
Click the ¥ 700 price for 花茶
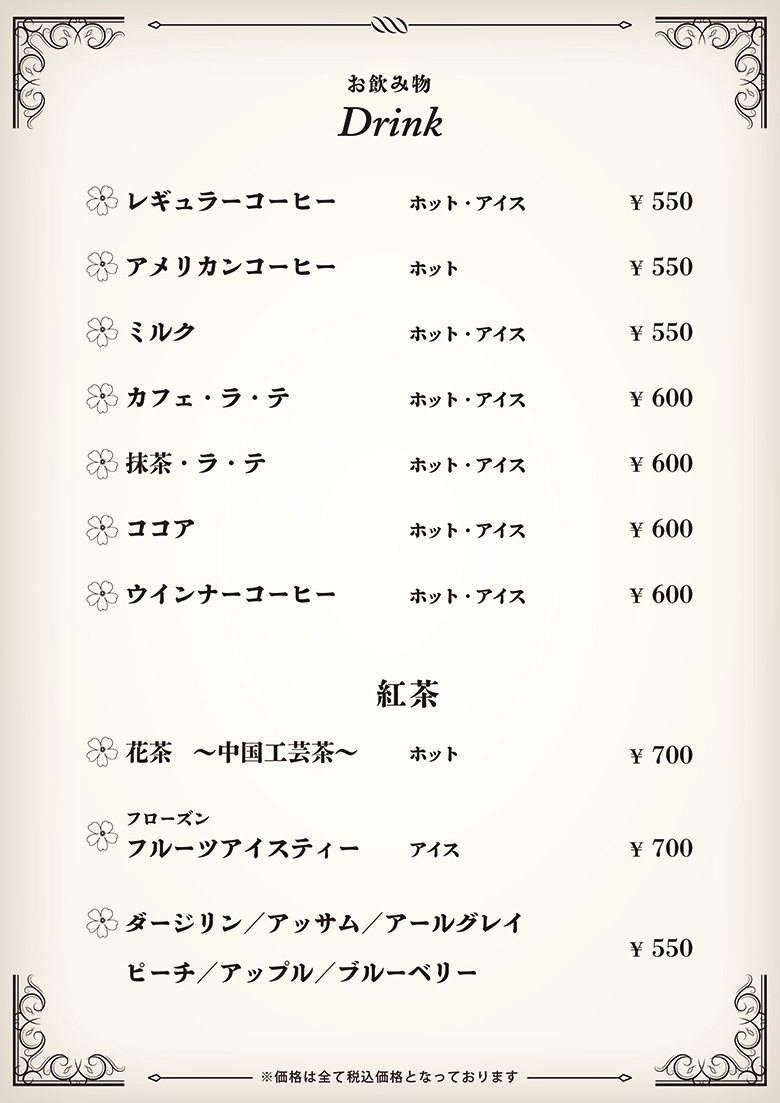point(661,755)
